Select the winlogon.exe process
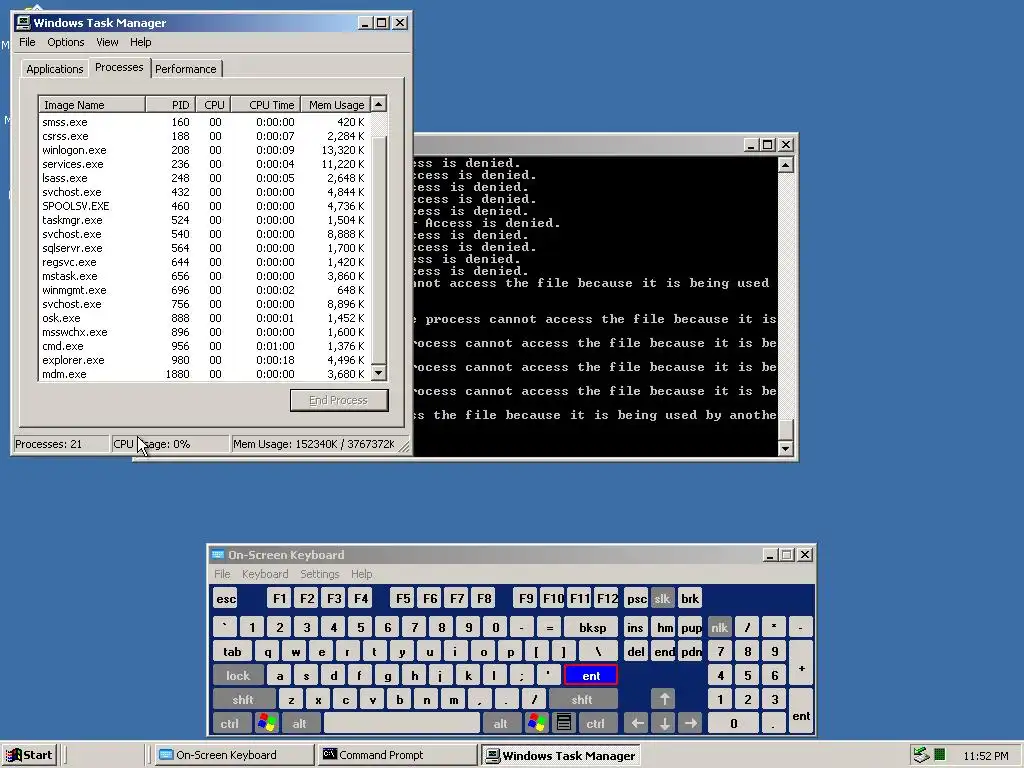Screen dimensions: 1024x768 [204, 150]
